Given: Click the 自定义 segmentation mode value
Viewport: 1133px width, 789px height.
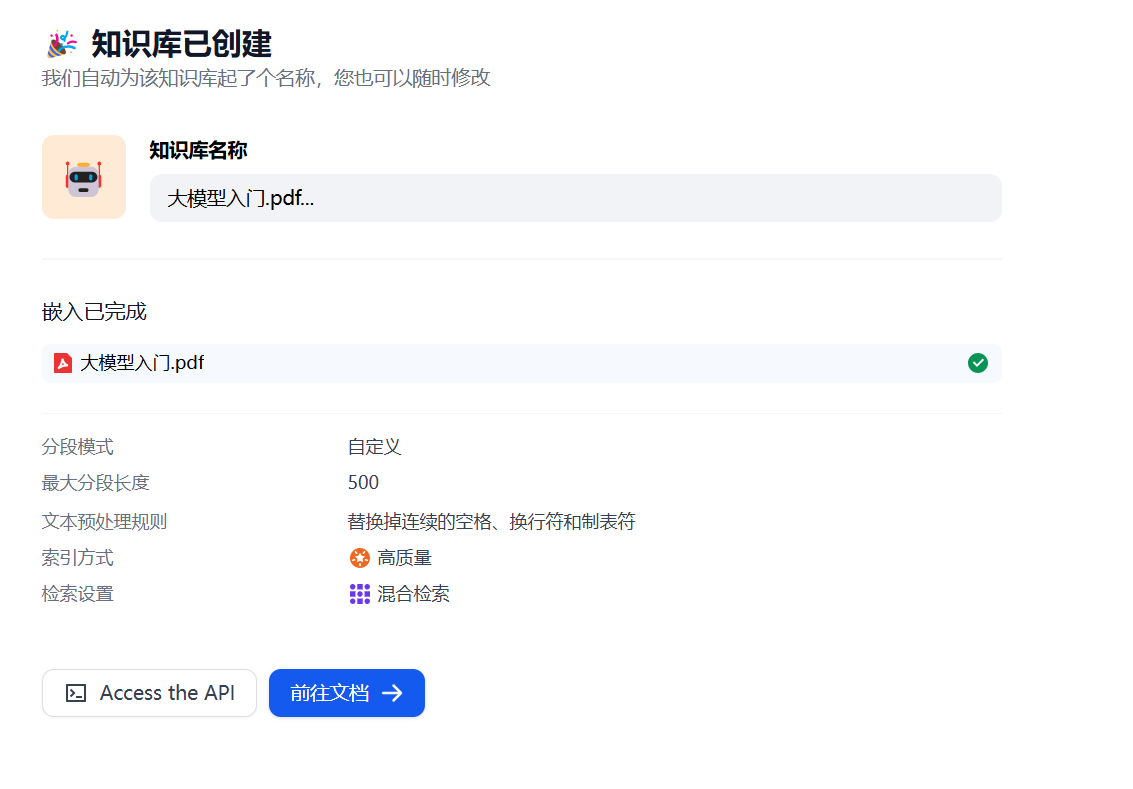Looking at the screenshot, I should 374,447.
